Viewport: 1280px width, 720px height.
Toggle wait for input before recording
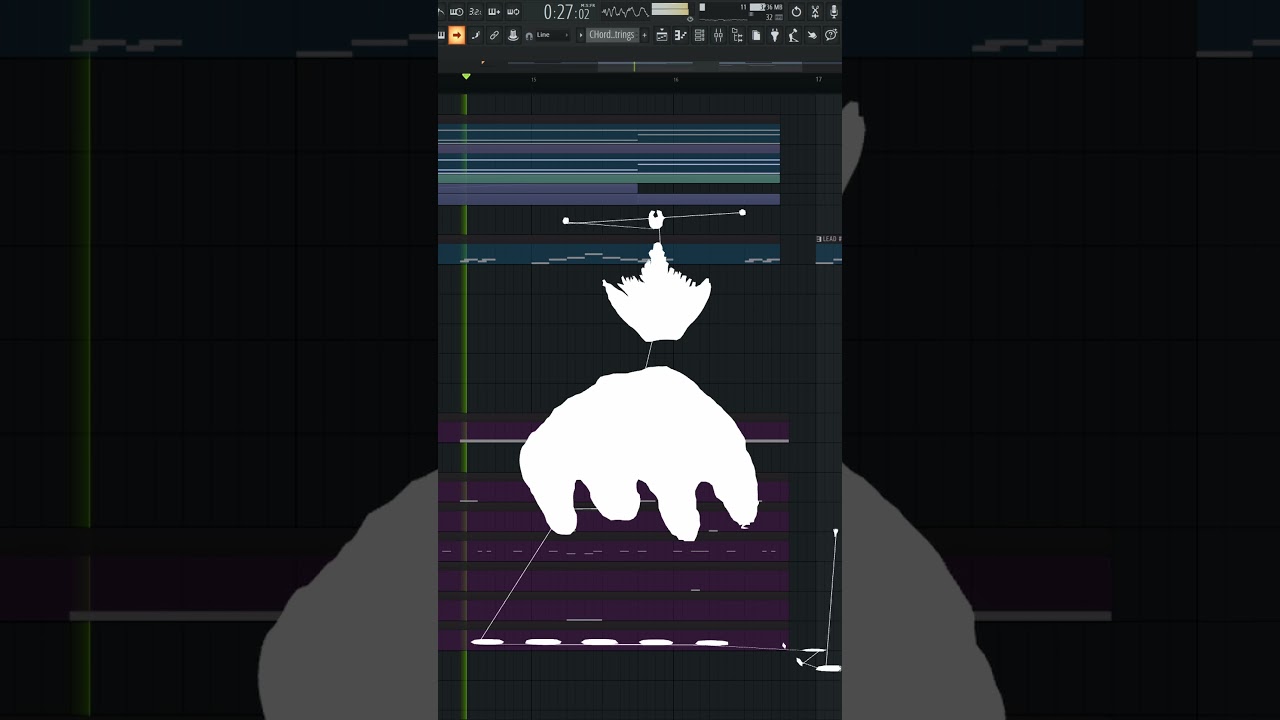(x=456, y=12)
